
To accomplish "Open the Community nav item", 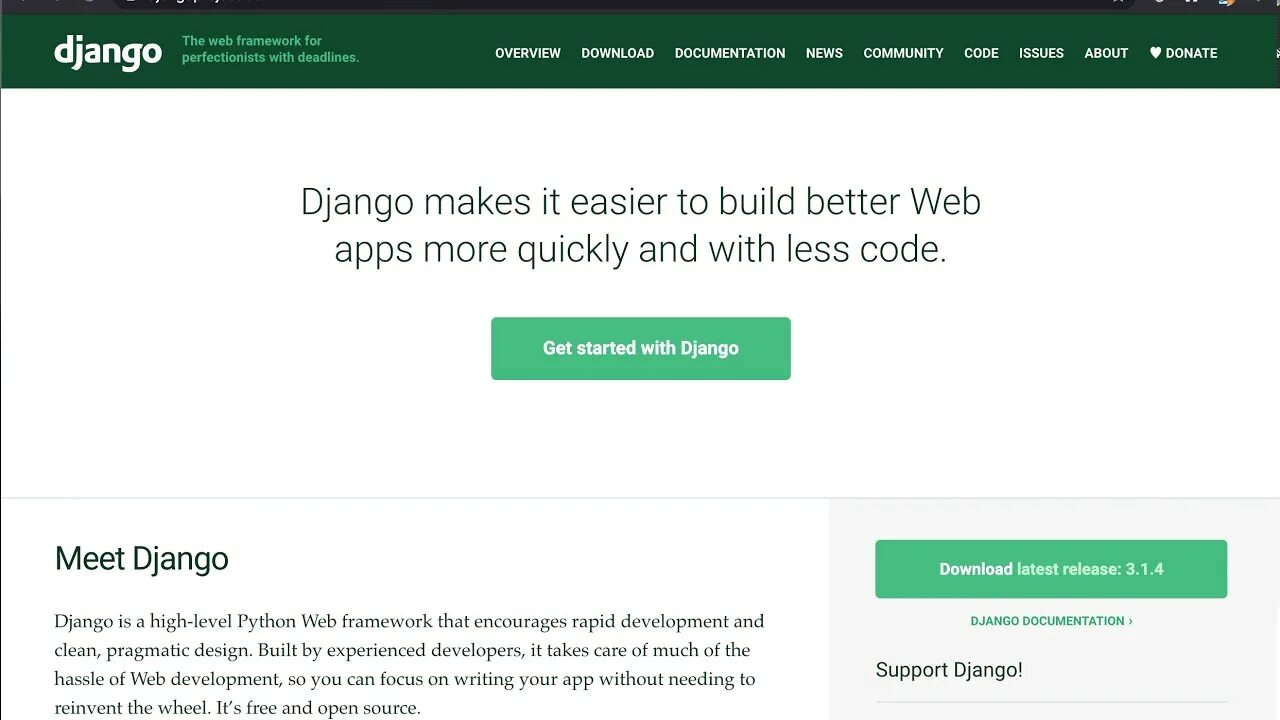I will coord(903,53).
